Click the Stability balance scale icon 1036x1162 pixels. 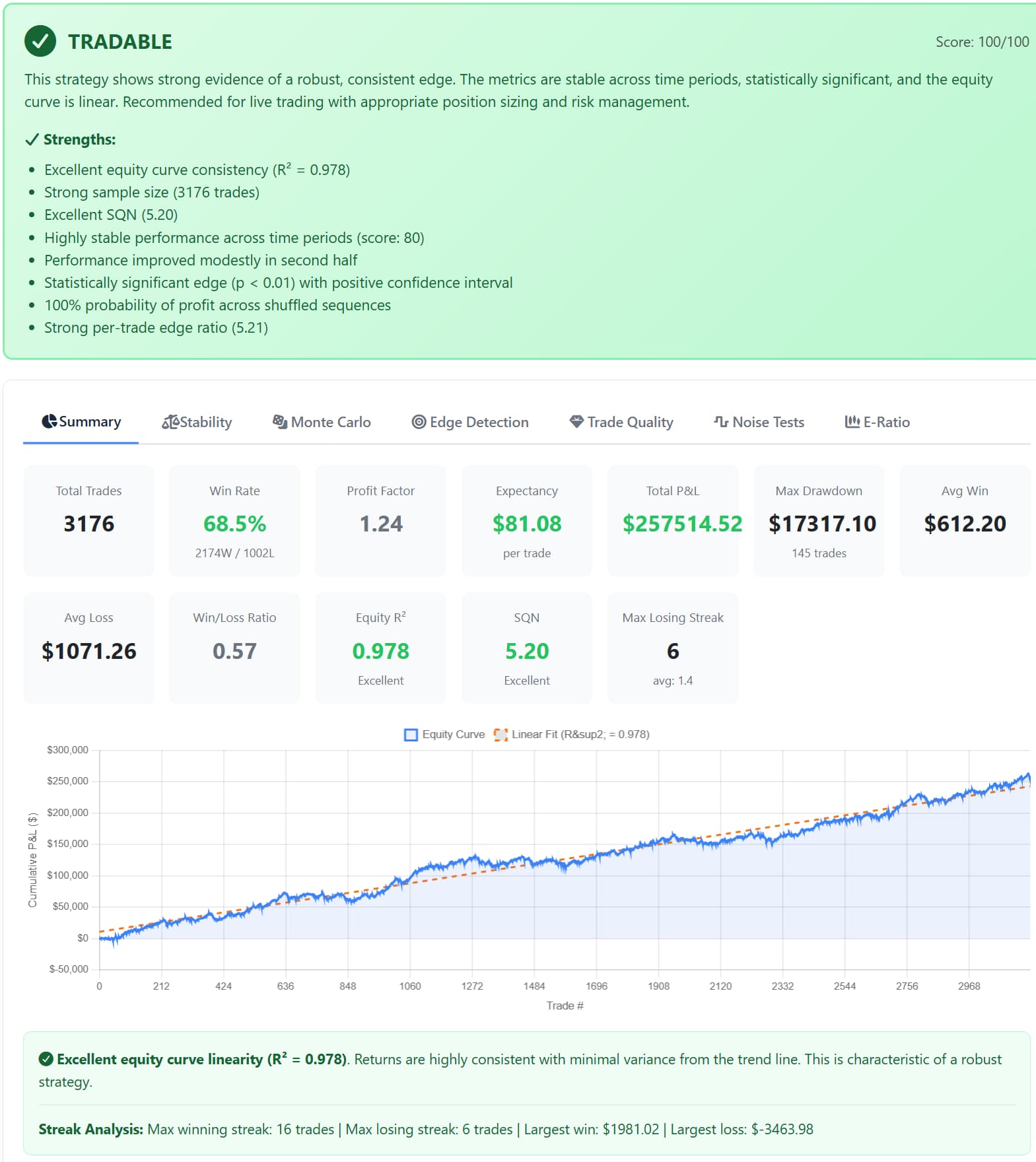(170, 422)
